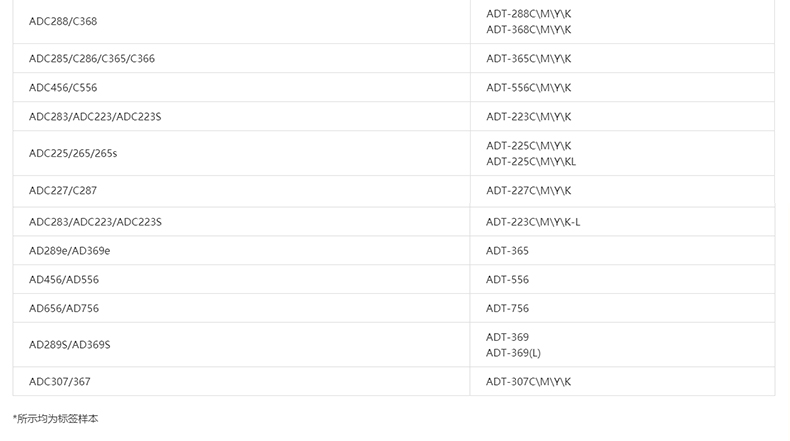Viewport: 790px width, 441px height.
Task: Select the ADT-288C\M\Y\K toner text
Action: pyautogui.click(x=528, y=14)
